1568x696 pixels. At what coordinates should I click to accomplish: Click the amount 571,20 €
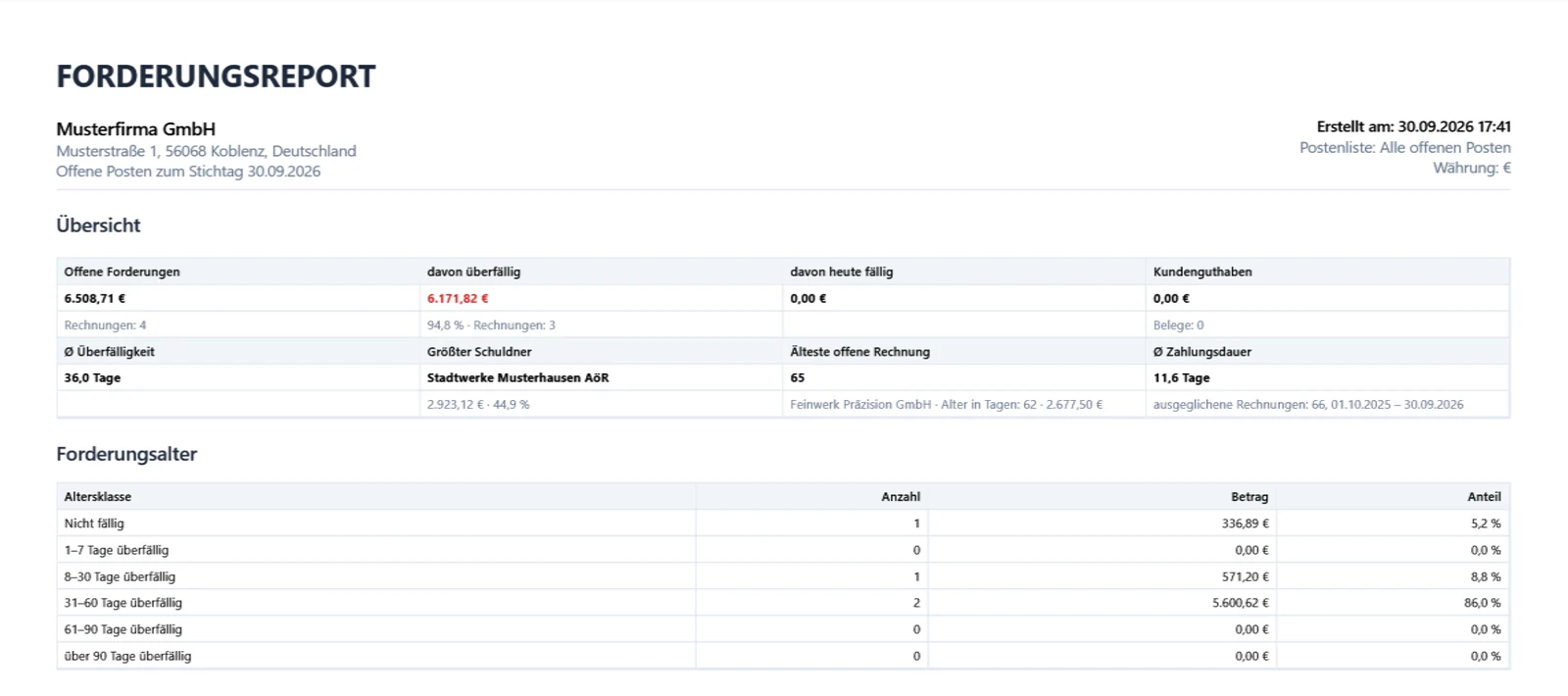click(x=1246, y=576)
